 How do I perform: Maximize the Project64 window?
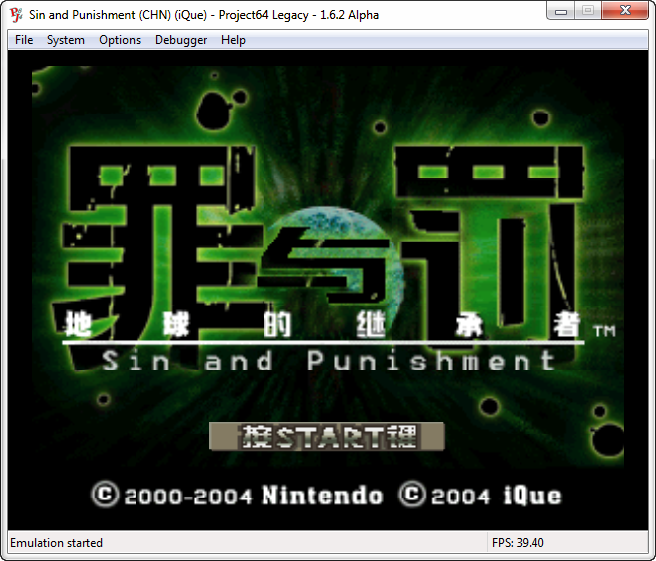tap(588, 11)
